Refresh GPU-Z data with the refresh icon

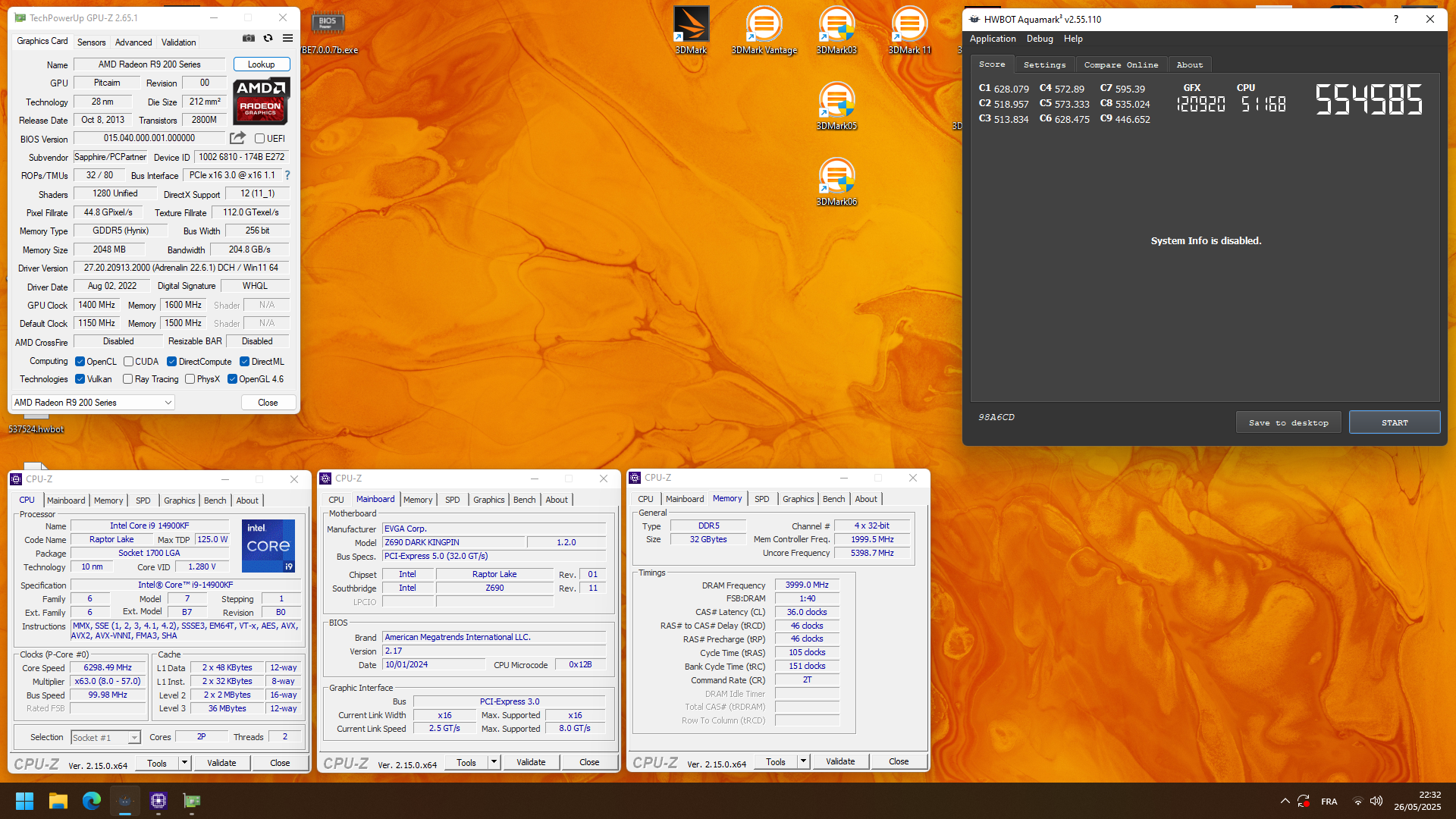[x=268, y=38]
